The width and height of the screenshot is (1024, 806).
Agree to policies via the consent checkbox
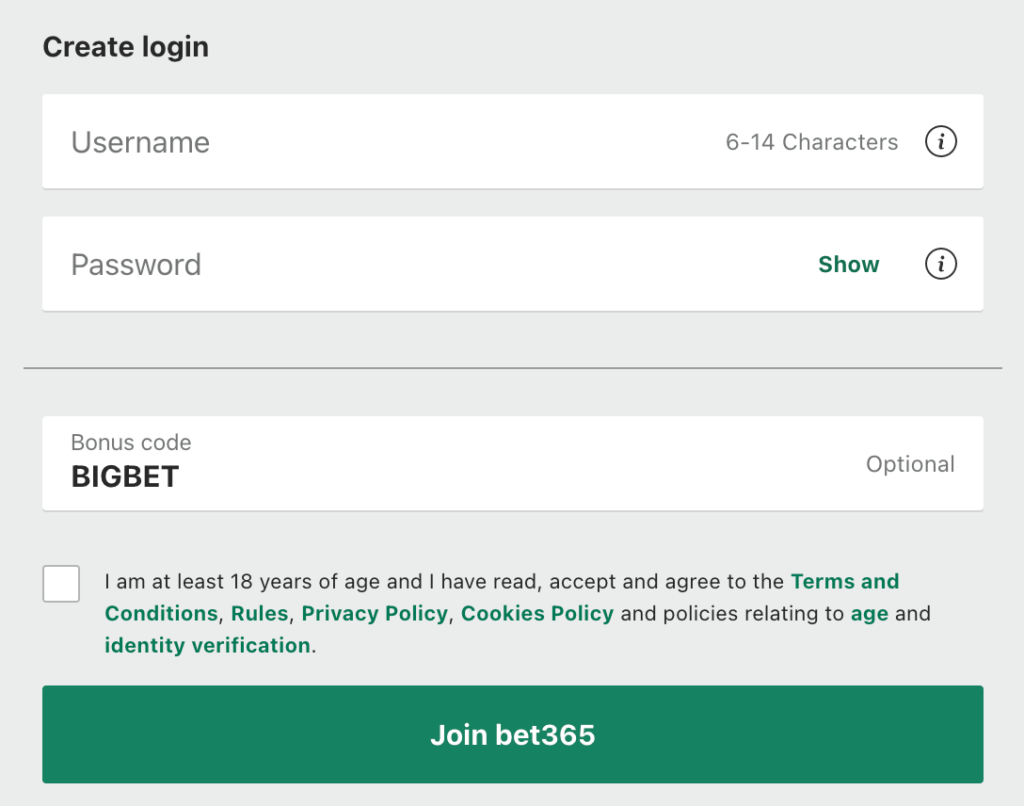point(61,583)
